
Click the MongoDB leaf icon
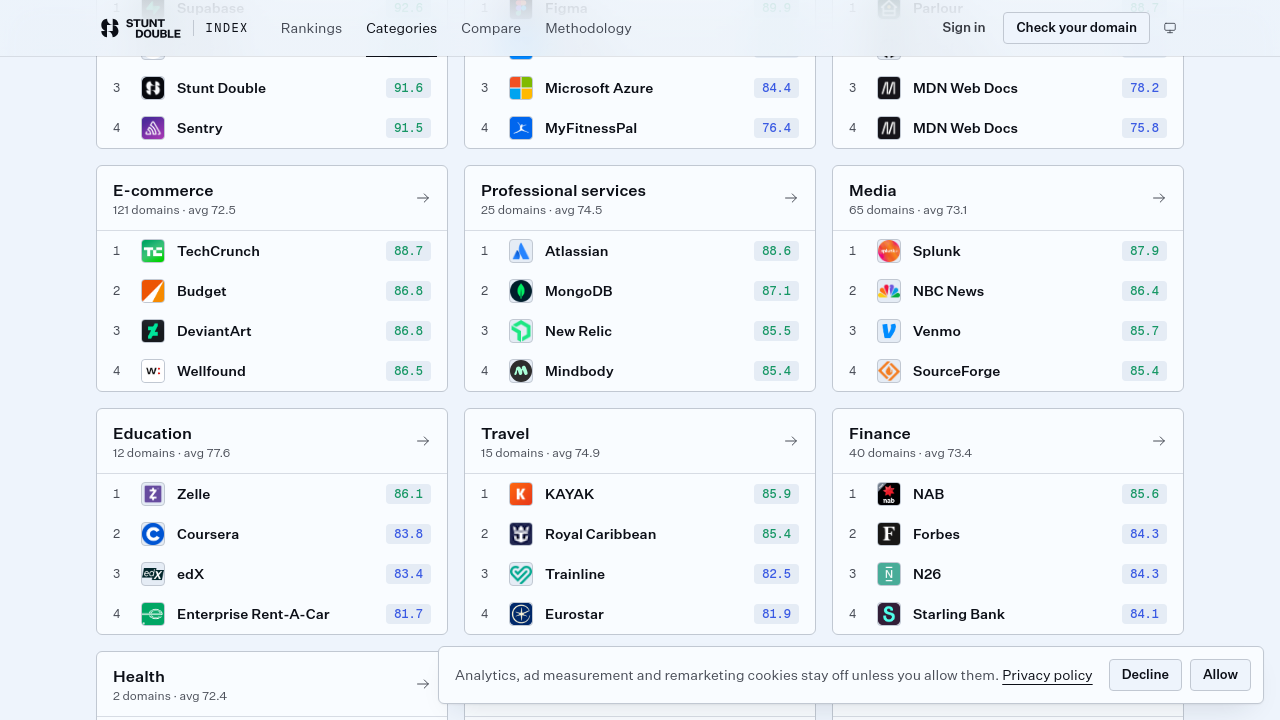pyautogui.click(x=521, y=291)
